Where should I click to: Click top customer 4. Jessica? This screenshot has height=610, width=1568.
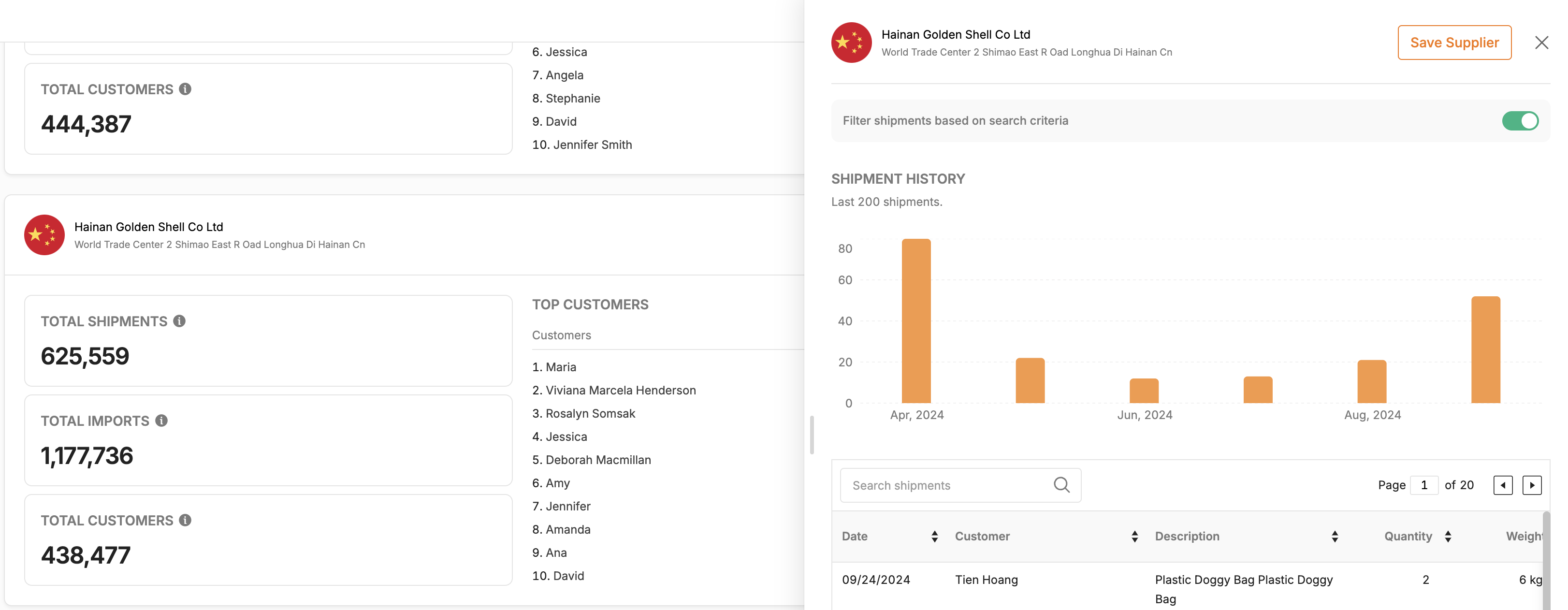(x=559, y=436)
